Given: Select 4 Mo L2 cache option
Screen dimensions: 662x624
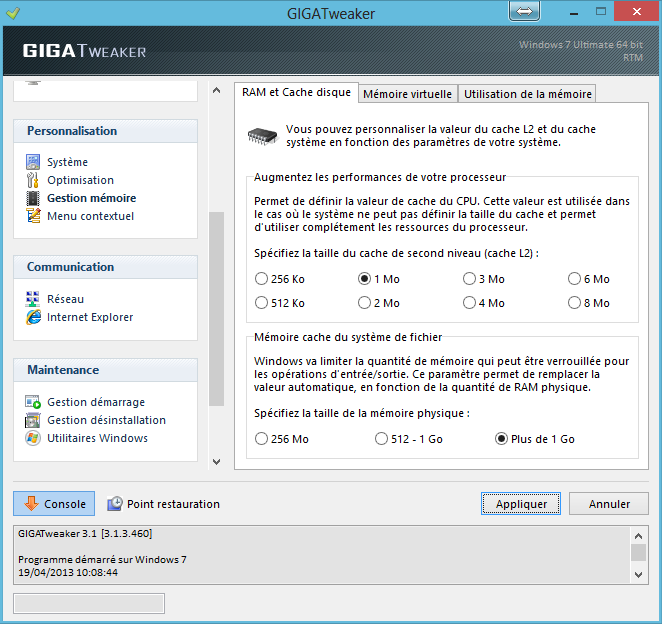Looking at the screenshot, I should click(x=484, y=303).
